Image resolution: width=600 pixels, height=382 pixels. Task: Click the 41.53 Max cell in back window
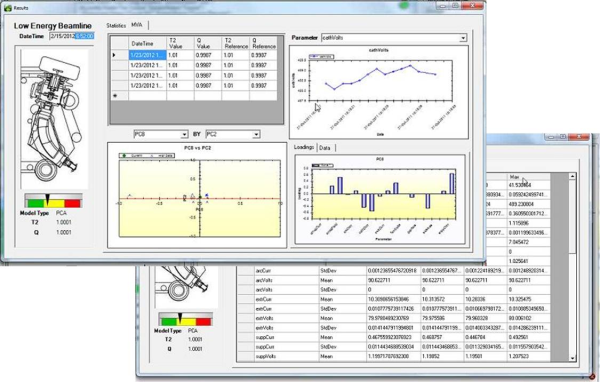point(528,185)
